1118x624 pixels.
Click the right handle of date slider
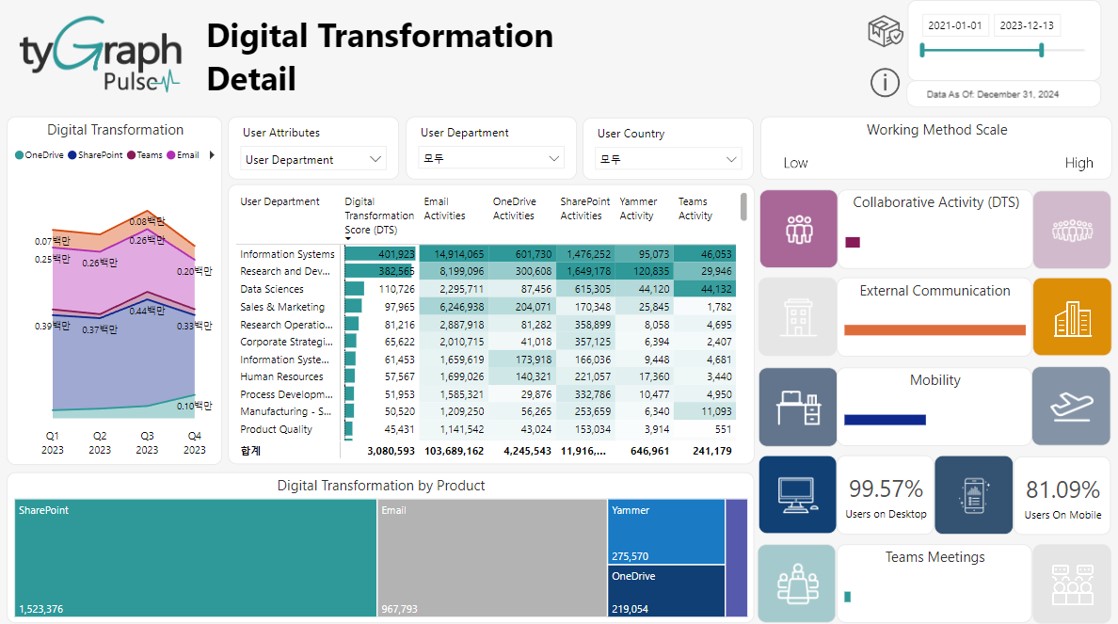click(1042, 50)
